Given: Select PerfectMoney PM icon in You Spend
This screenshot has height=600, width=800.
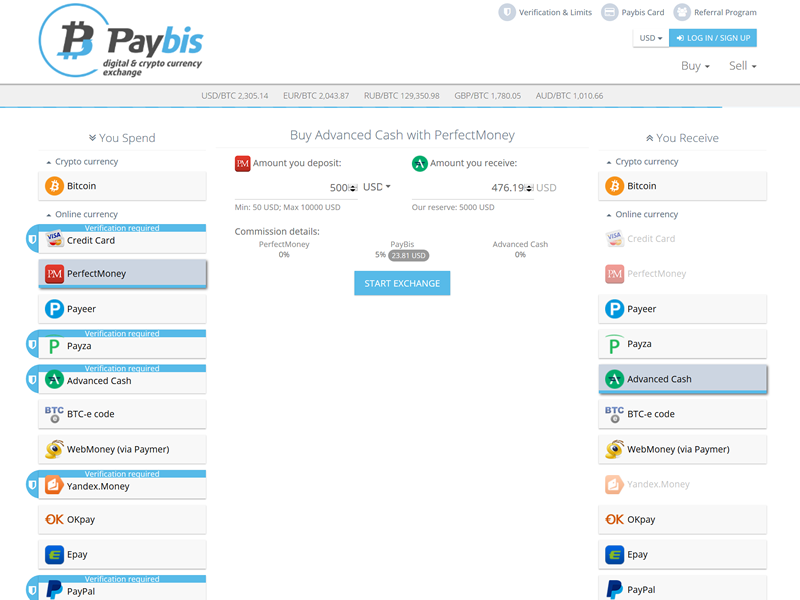Looking at the screenshot, I should 55,274.
